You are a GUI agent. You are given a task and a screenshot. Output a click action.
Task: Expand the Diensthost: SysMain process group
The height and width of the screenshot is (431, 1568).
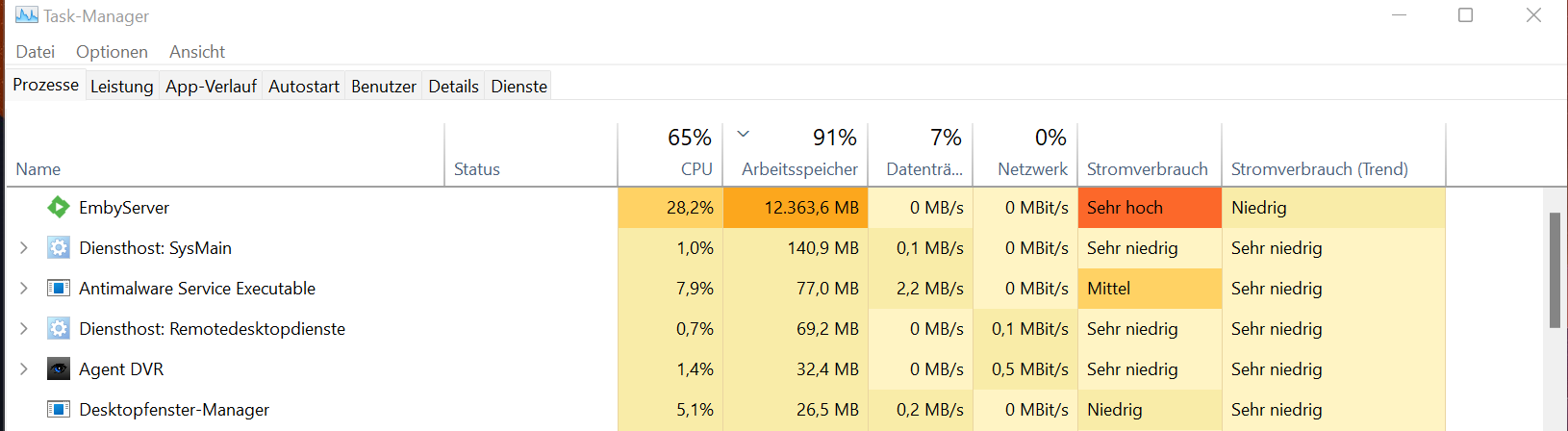(24, 248)
